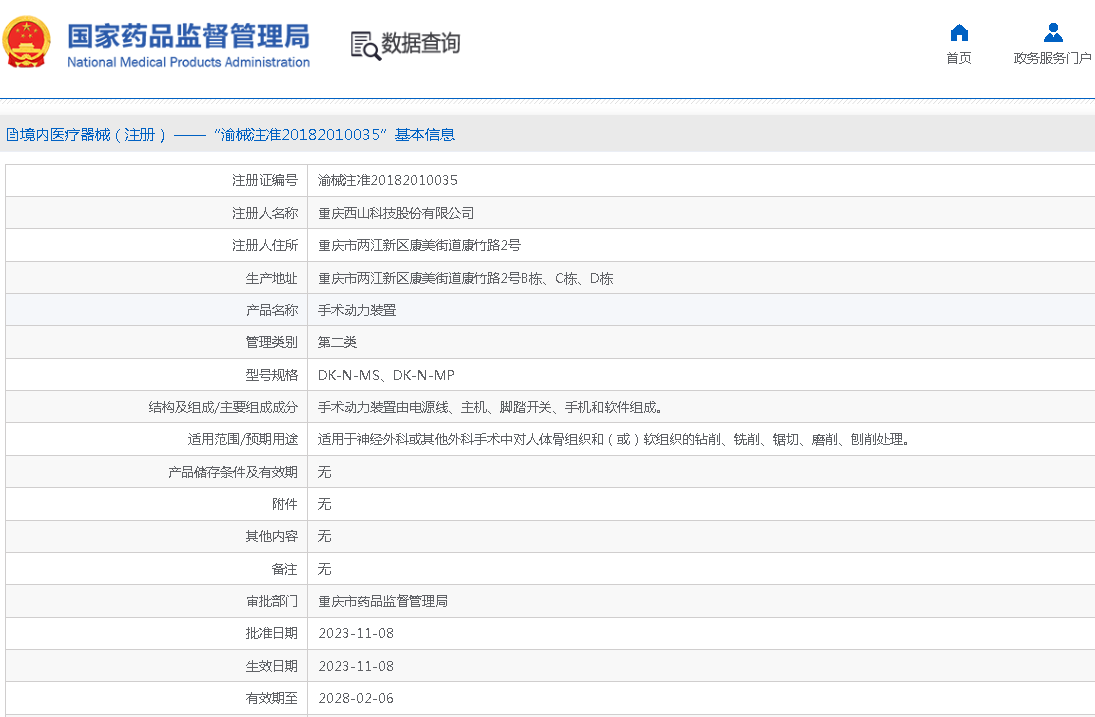Click the 政务服务门户 person icon

pos(1052,32)
